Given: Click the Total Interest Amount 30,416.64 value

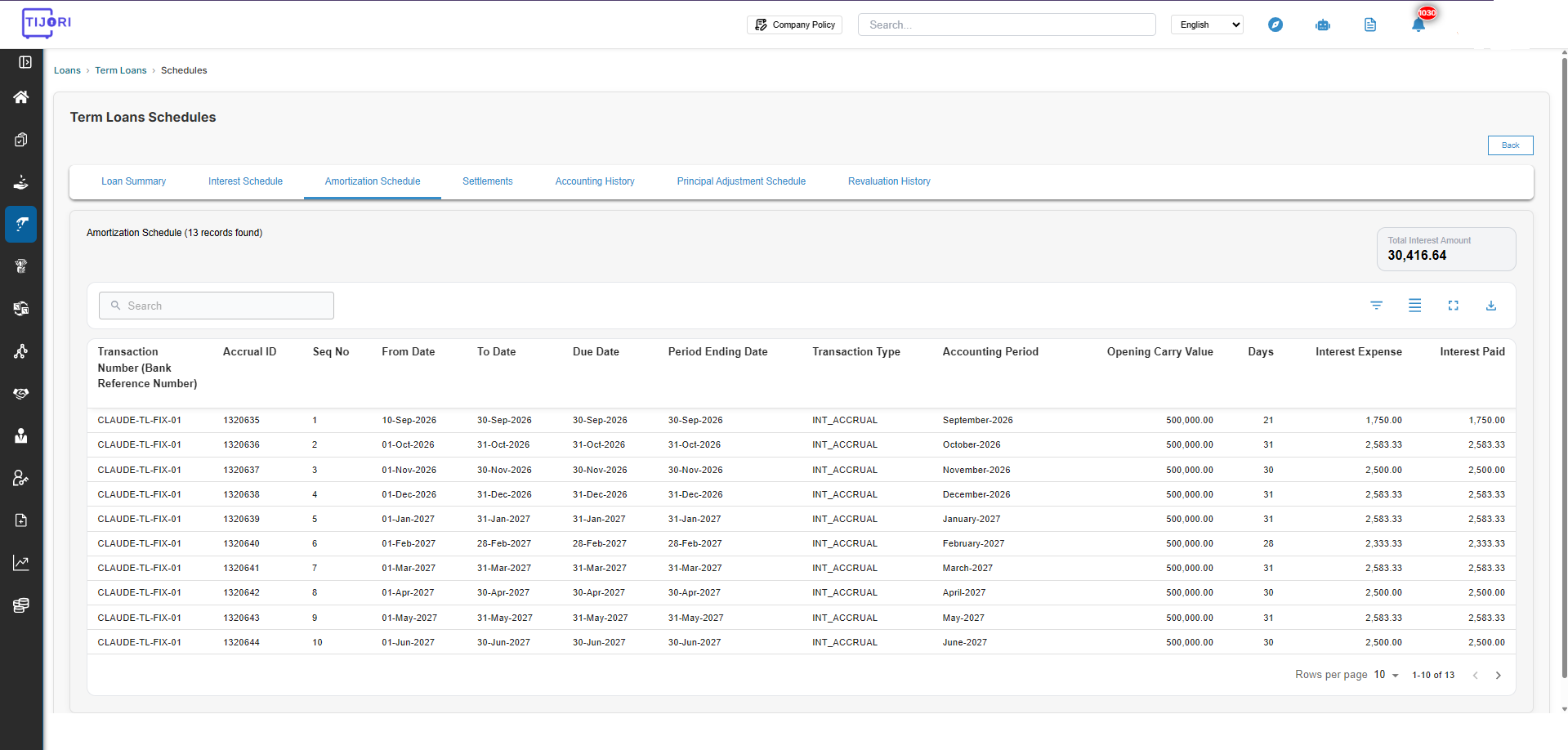Looking at the screenshot, I should (x=1417, y=256).
